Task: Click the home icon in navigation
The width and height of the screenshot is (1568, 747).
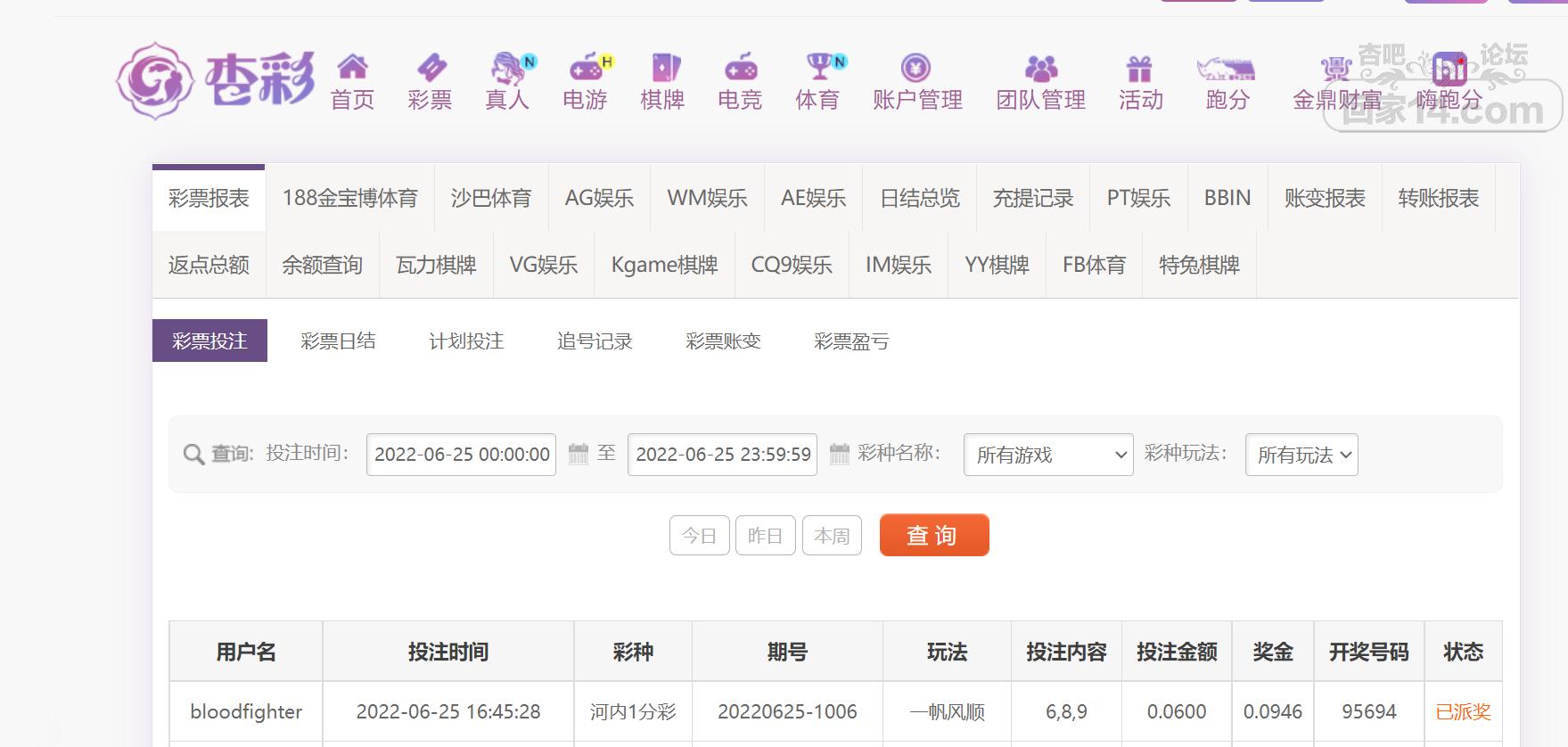Action: (x=352, y=67)
